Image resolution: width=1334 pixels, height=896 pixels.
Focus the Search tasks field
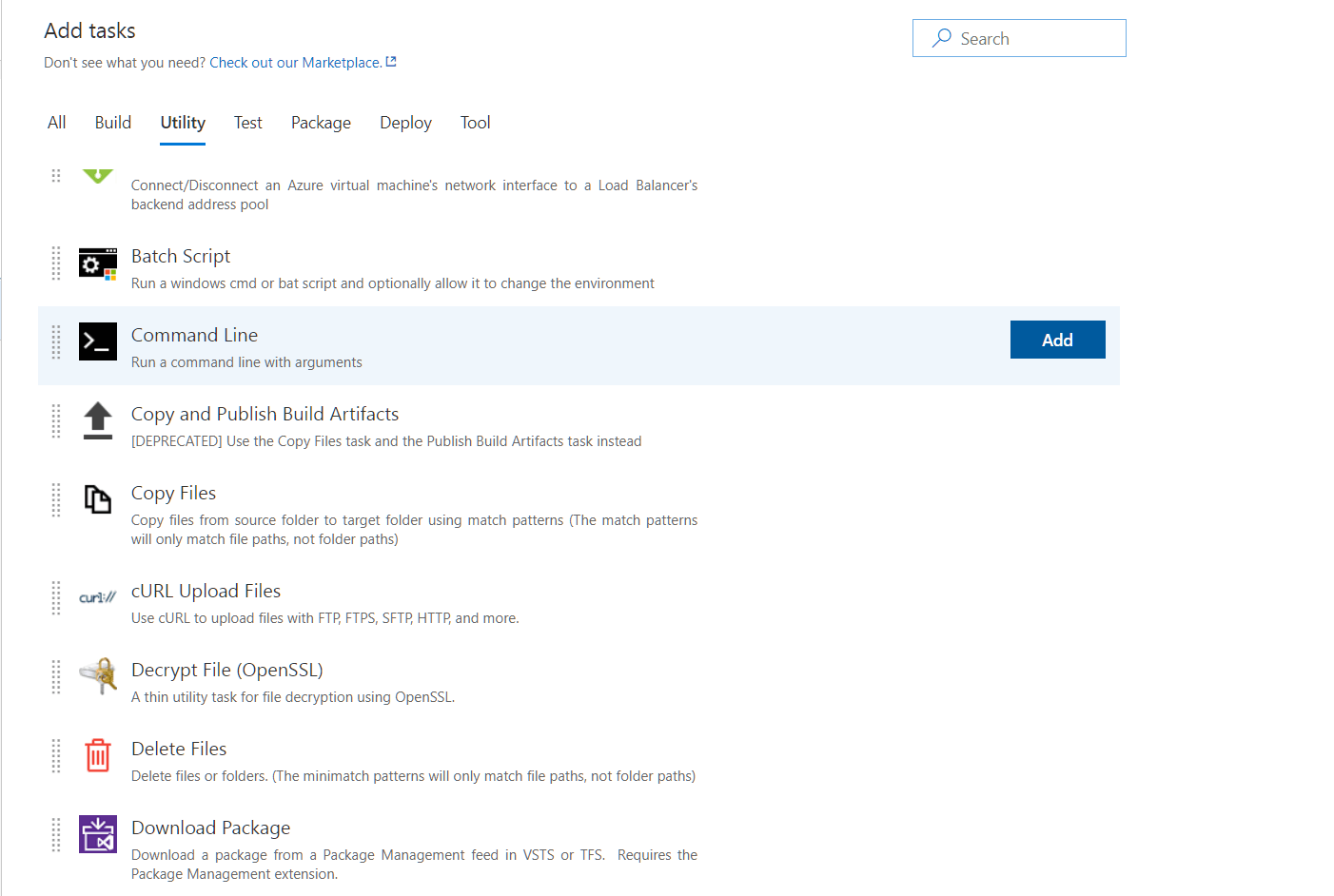point(1019,38)
